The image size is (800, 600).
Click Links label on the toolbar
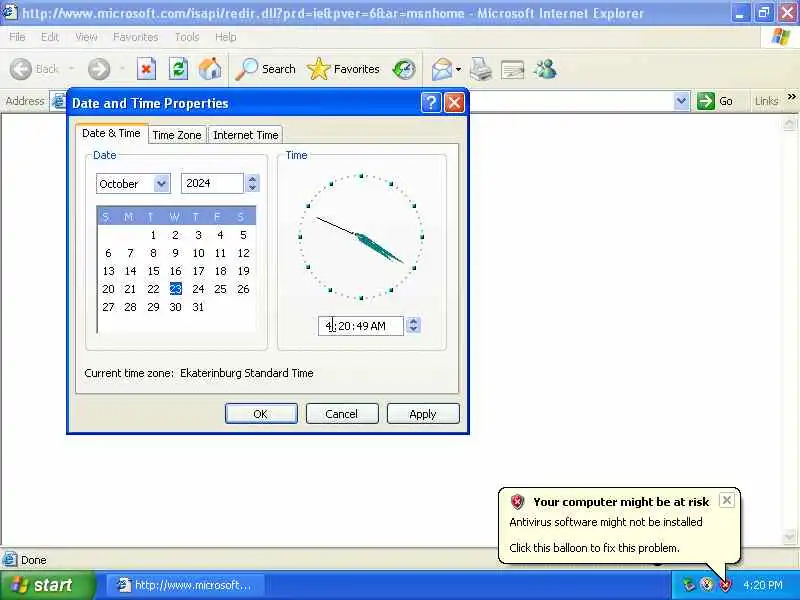(x=766, y=101)
